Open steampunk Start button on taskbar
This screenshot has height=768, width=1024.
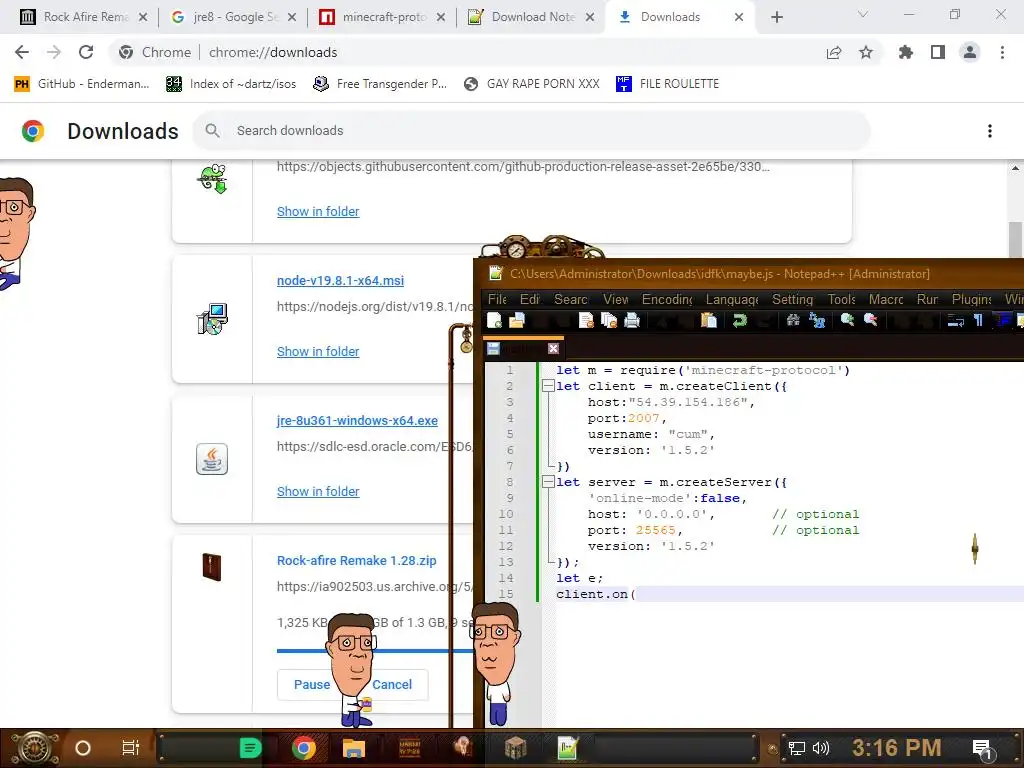click(x=34, y=748)
